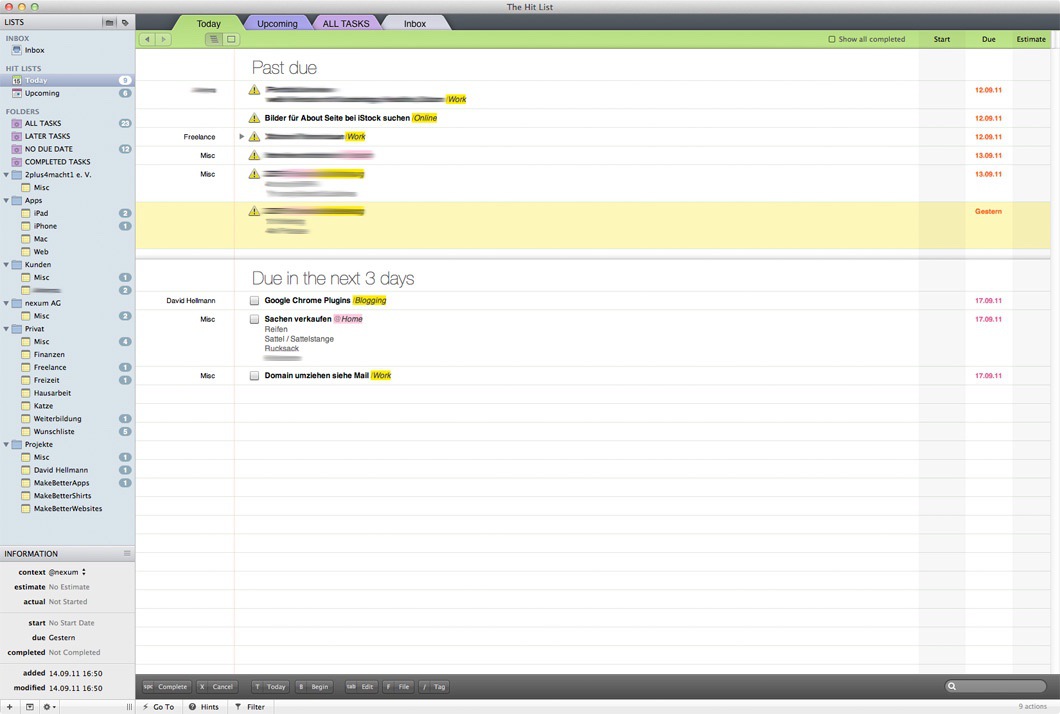Grab the sidebar divider handle icon
This screenshot has height=714, width=1060.
coord(129,707)
